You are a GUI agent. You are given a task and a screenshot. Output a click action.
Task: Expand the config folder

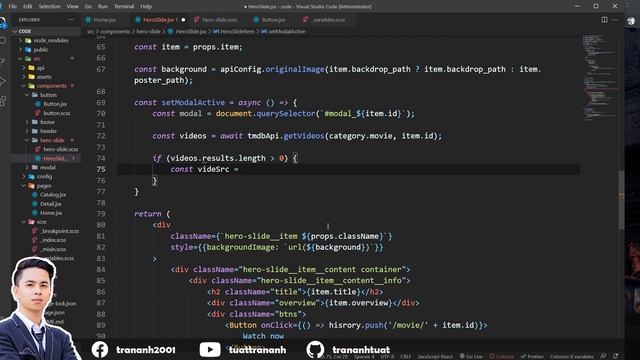[46, 176]
